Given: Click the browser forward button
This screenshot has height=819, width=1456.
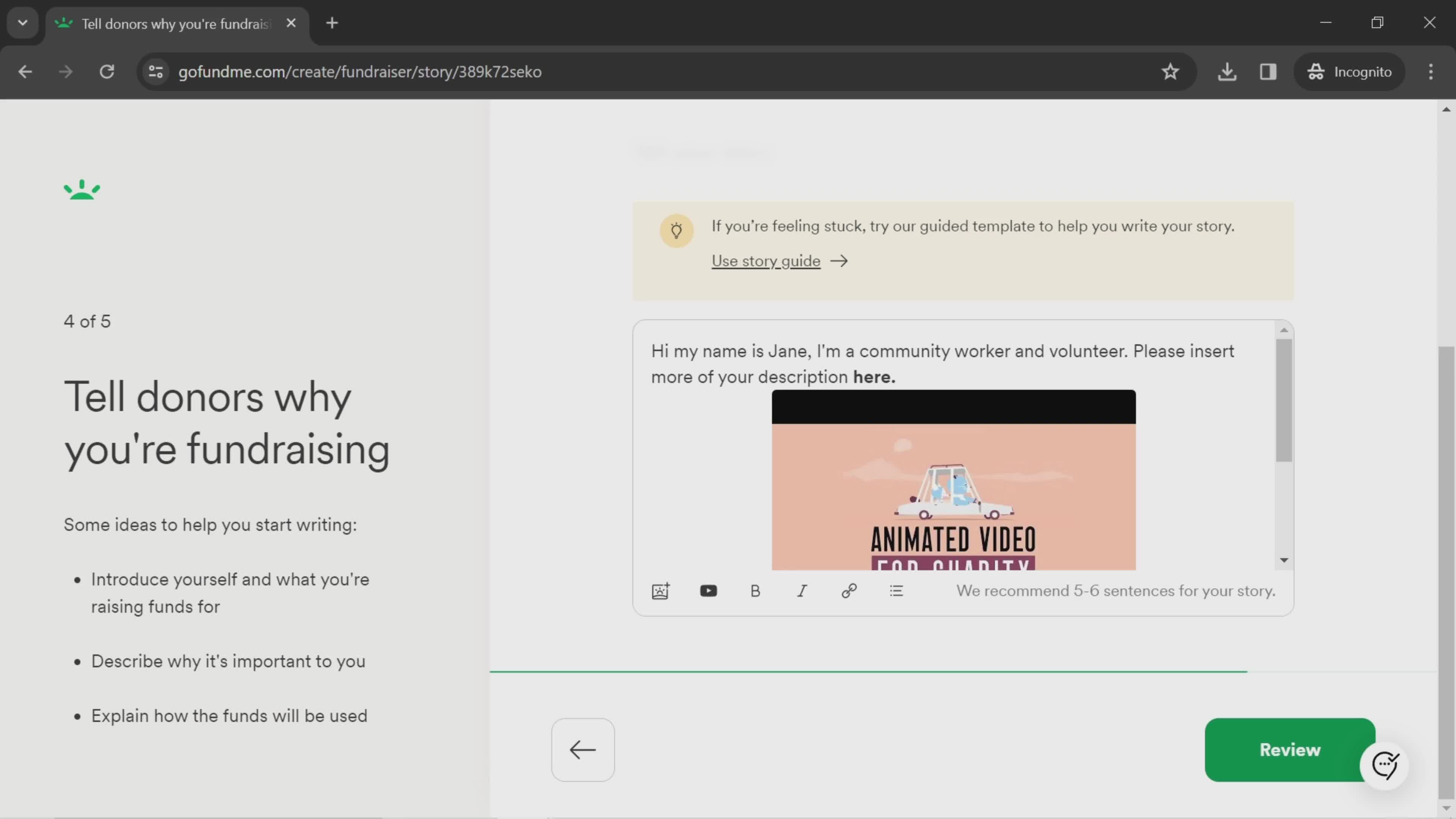Looking at the screenshot, I should pos(66,72).
